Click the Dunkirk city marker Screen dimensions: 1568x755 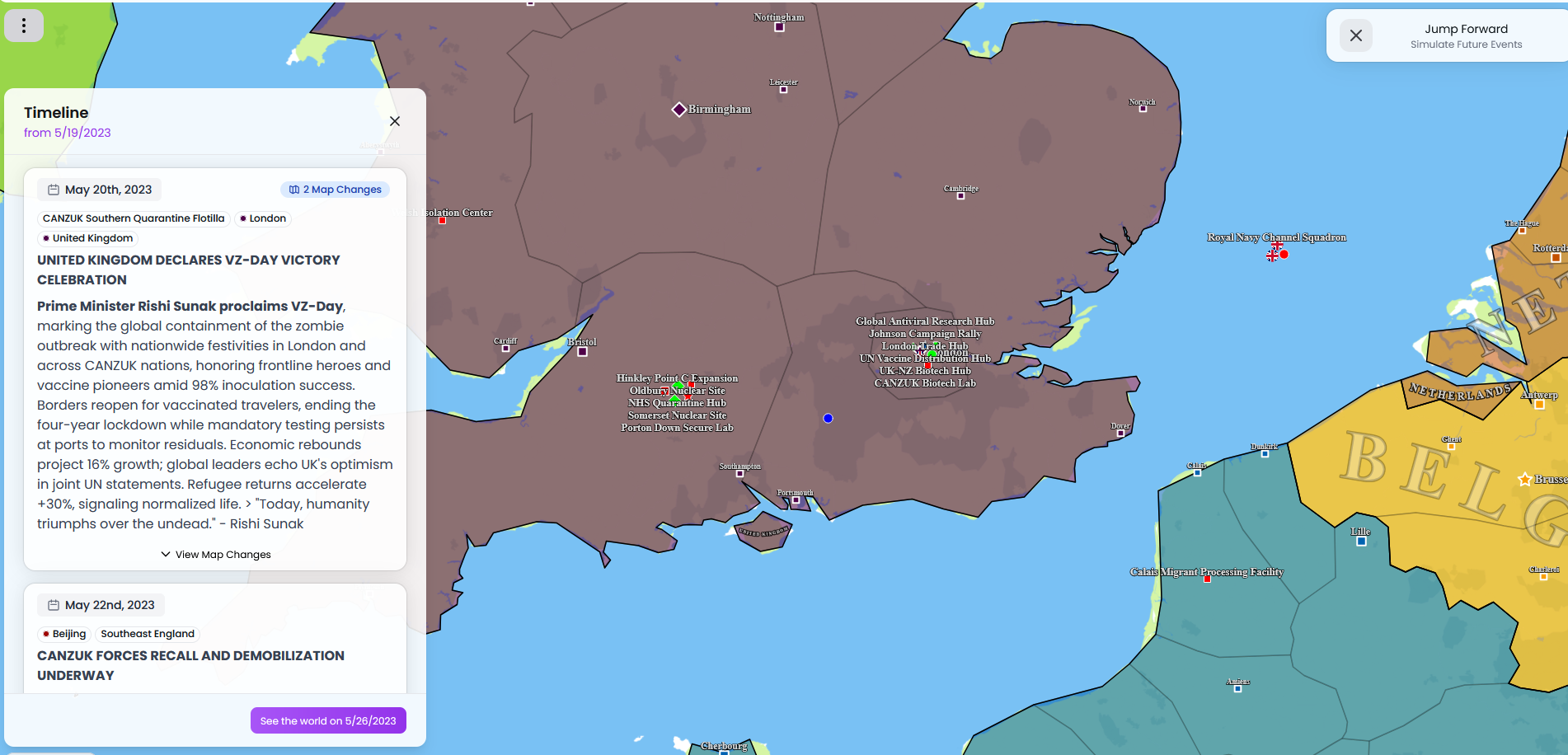[1265, 454]
